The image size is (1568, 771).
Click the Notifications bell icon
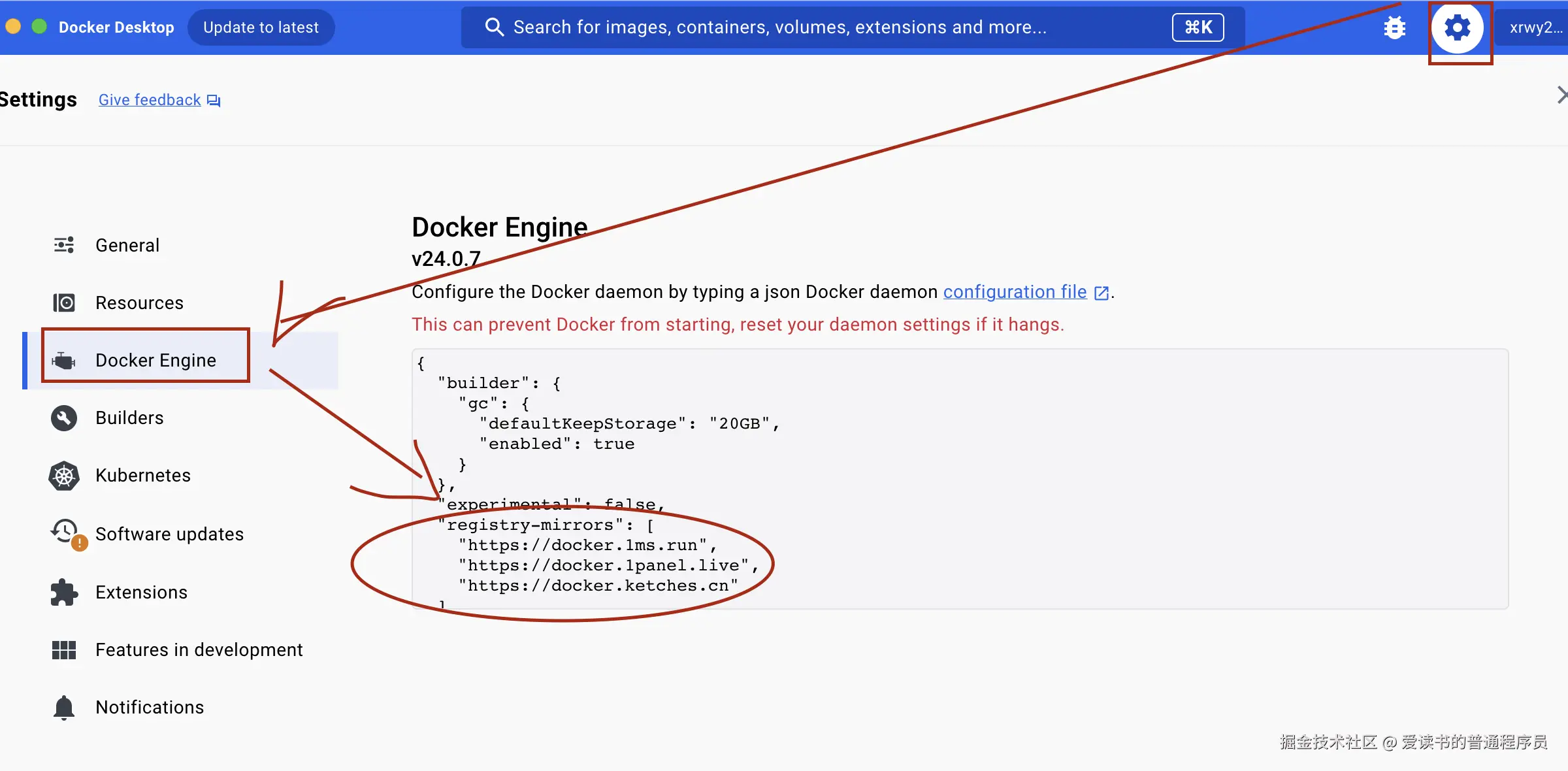click(x=64, y=707)
